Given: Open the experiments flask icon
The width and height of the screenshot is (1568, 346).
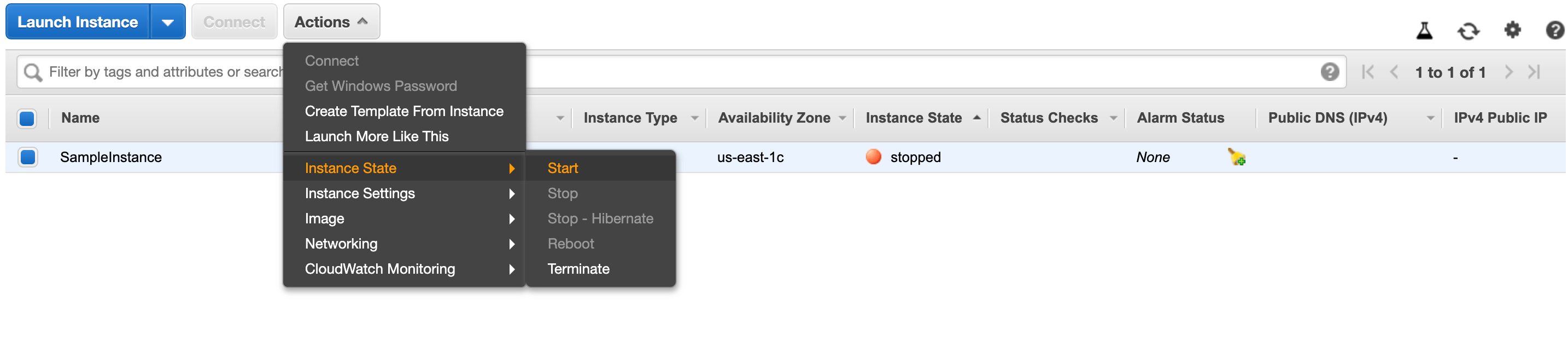Looking at the screenshot, I should [x=1424, y=30].
